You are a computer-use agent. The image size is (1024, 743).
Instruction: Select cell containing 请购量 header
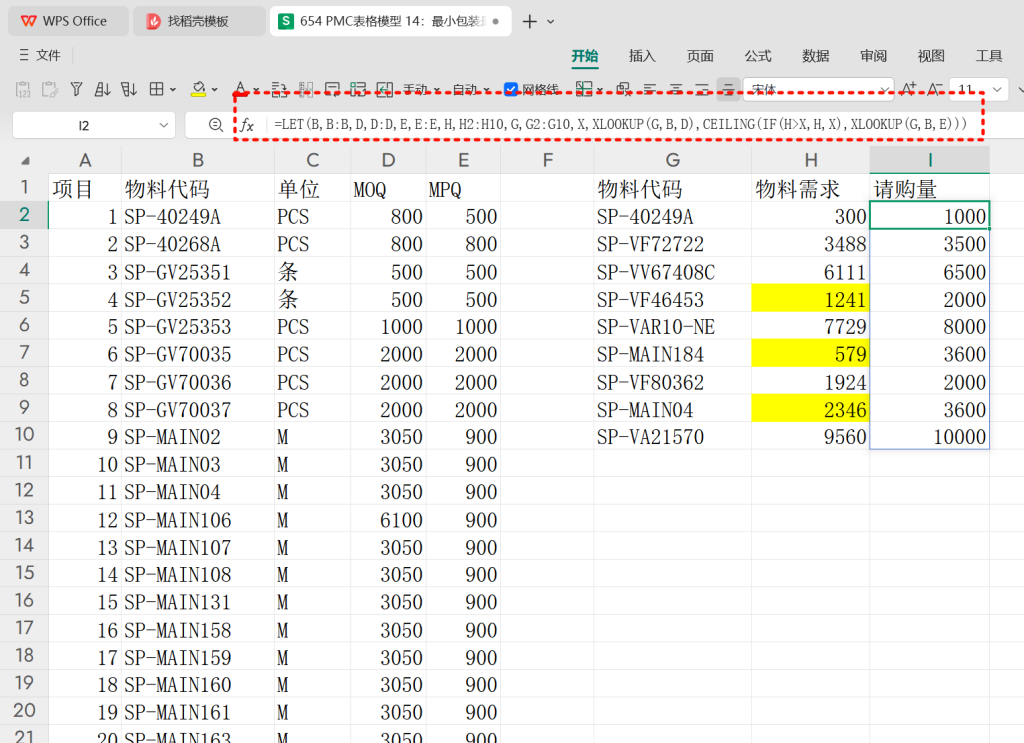point(929,188)
